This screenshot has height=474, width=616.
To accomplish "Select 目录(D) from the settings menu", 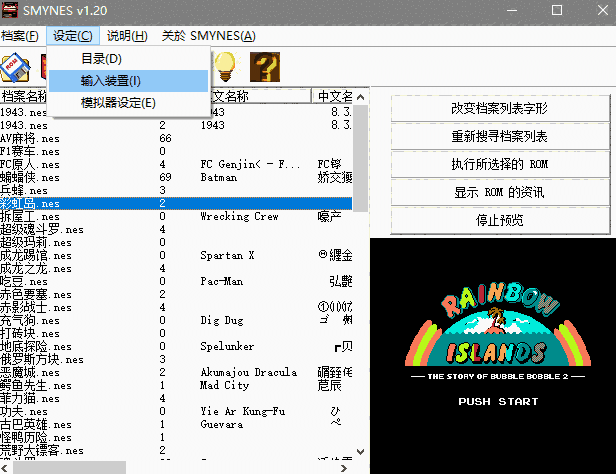I will pyautogui.click(x=101, y=59).
